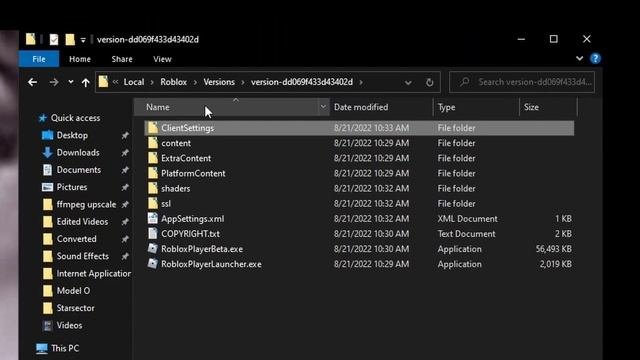Viewport: 640px width, 360px height.
Task: Sort by the Size column header
Action: point(531,107)
